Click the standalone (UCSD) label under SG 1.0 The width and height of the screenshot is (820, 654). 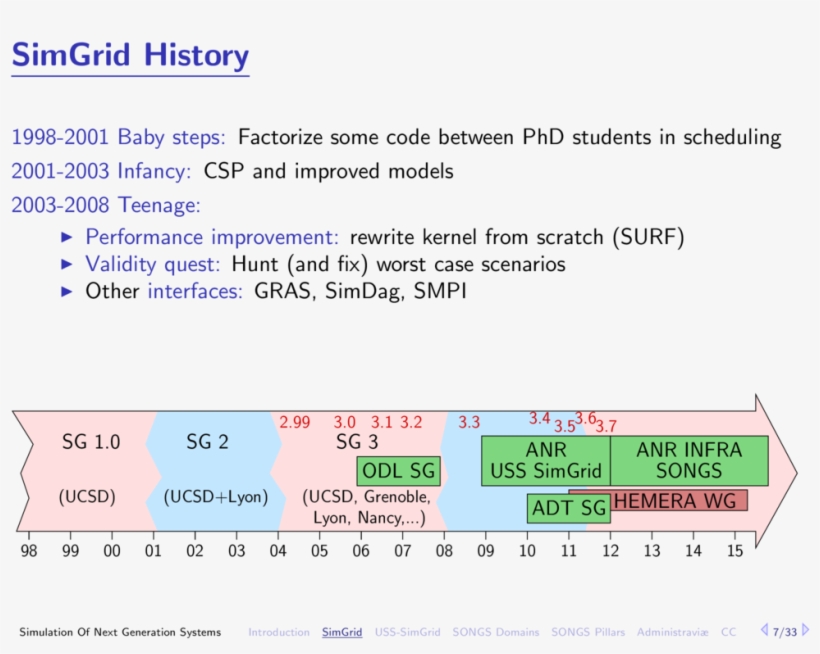click(x=87, y=497)
